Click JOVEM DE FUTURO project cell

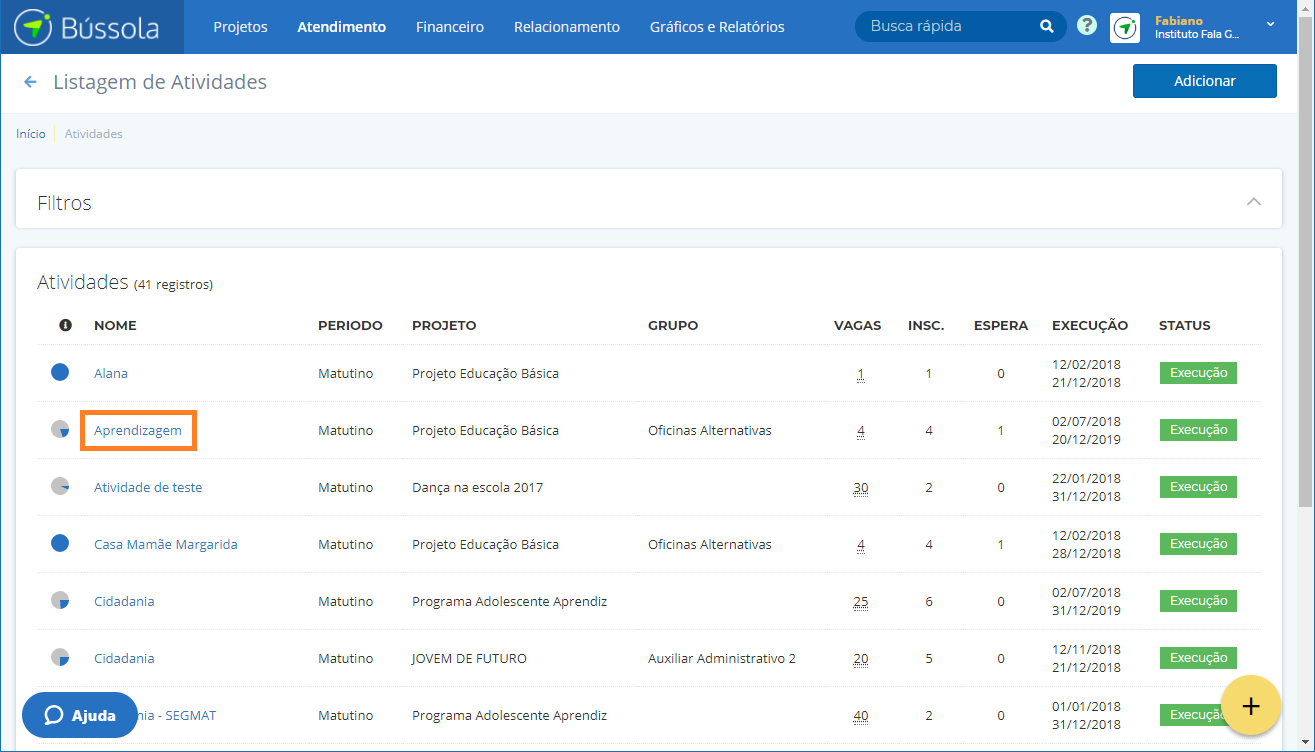(469, 658)
